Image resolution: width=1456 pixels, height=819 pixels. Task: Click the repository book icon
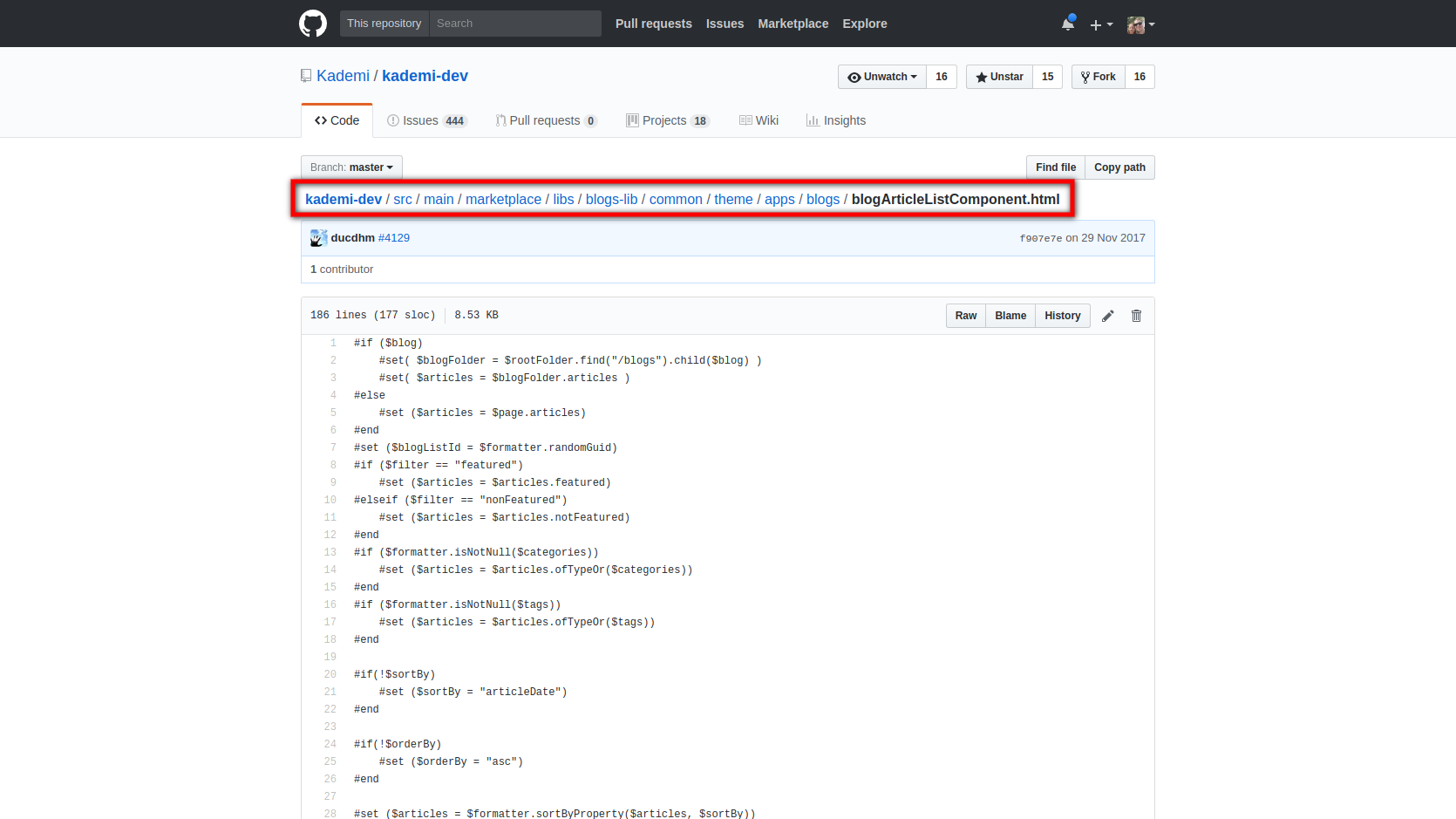pyautogui.click(x=306, y=76)
